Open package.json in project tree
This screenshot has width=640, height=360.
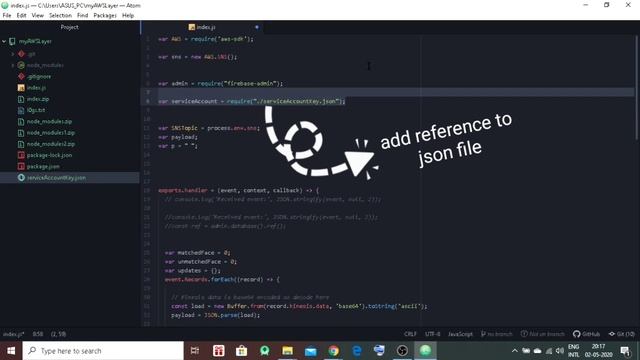(43, 167)
